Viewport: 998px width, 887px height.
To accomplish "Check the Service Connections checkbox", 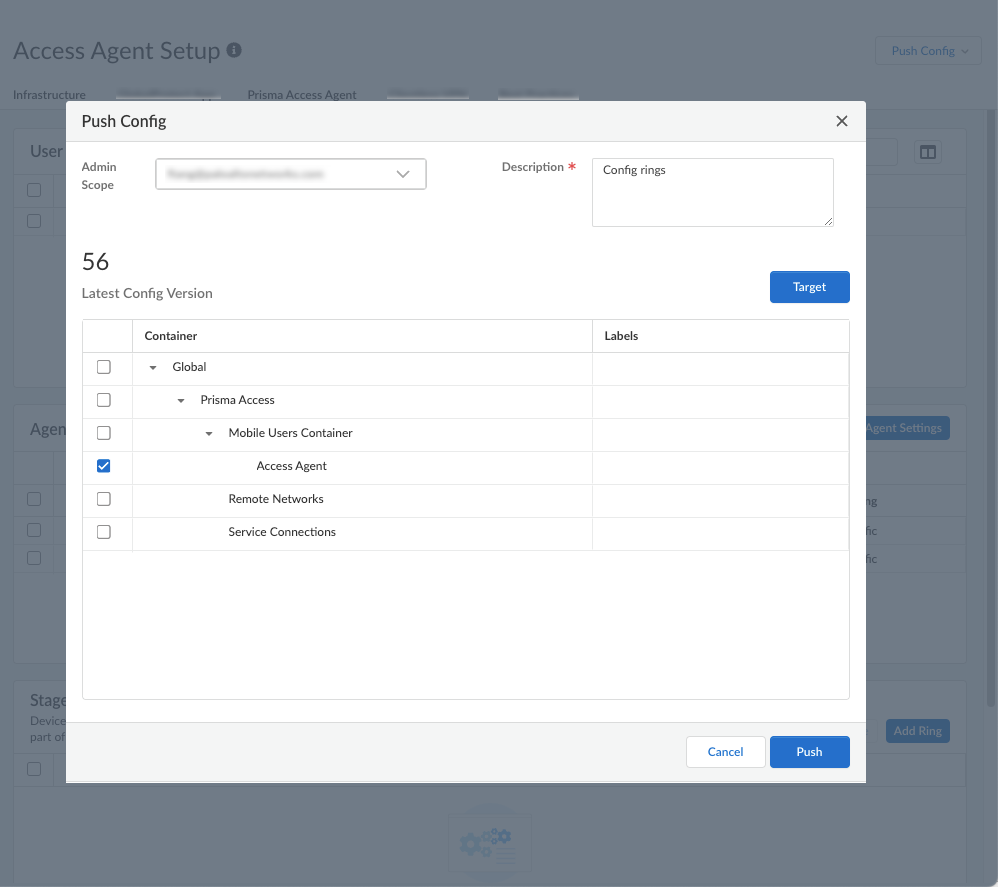I will click(x=104, y=532).
